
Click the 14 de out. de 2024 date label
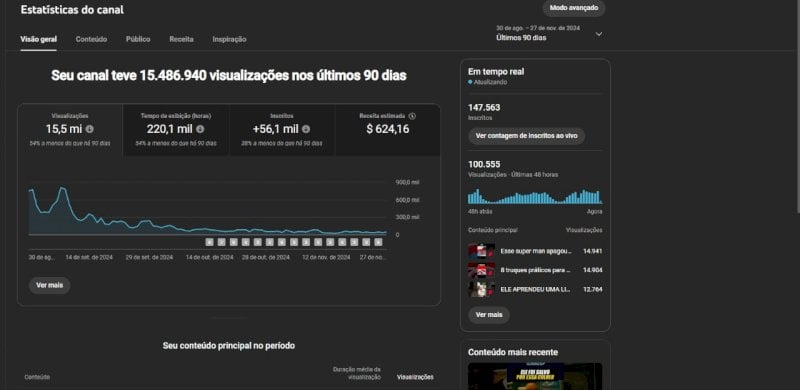[209, 258]
